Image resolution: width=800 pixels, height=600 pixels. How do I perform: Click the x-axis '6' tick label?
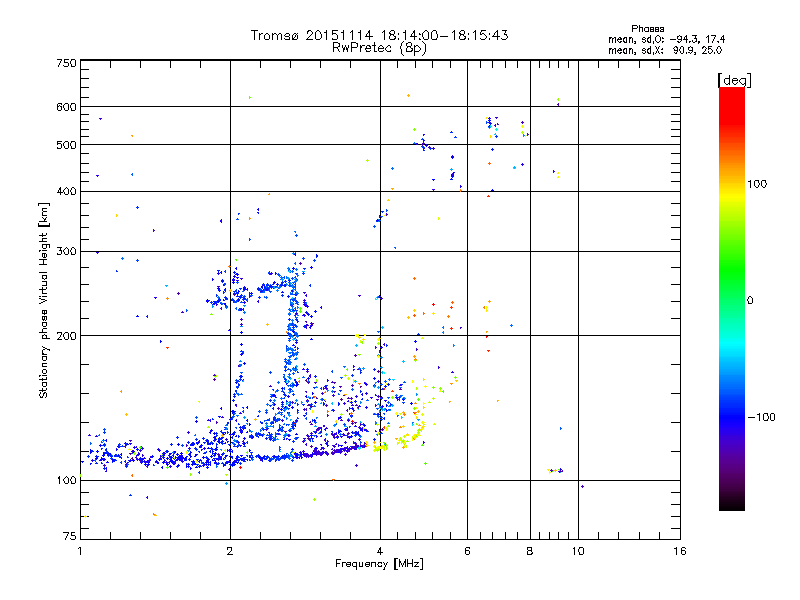tap(467, 551)
